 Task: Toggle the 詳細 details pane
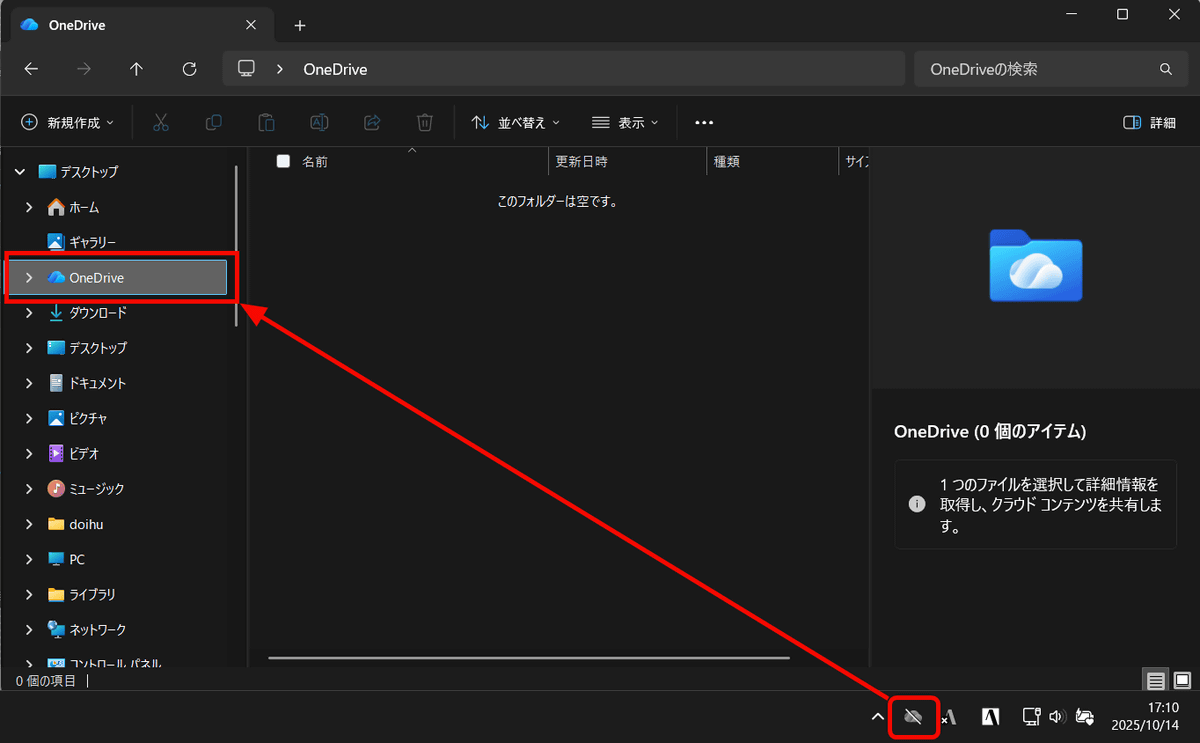(1149, 122)
